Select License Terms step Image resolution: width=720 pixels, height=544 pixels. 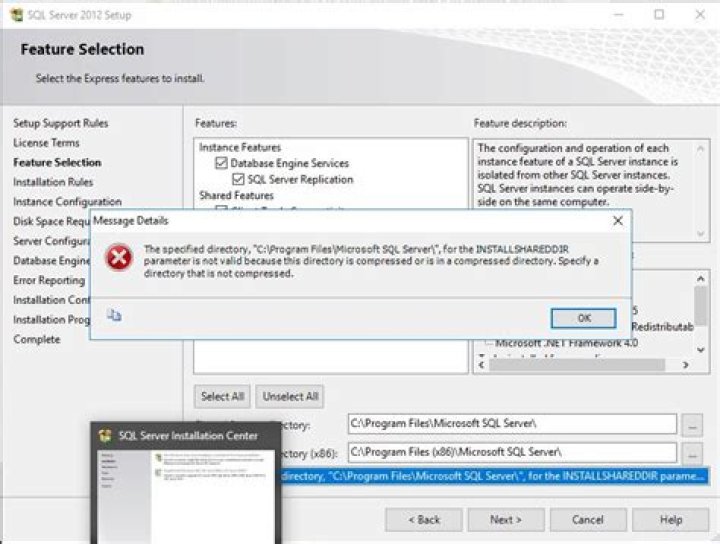[x=46, y=143]
